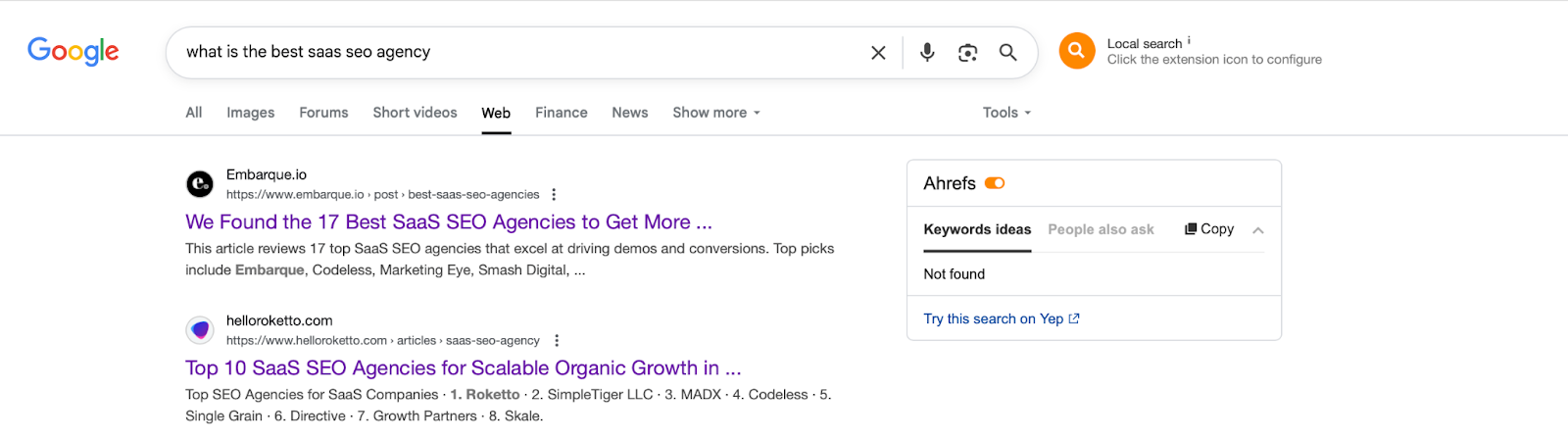Open the Tools dropdown
This screenshot has height=439, width=1568.
pyautogui.click(x=1006, y=113)
